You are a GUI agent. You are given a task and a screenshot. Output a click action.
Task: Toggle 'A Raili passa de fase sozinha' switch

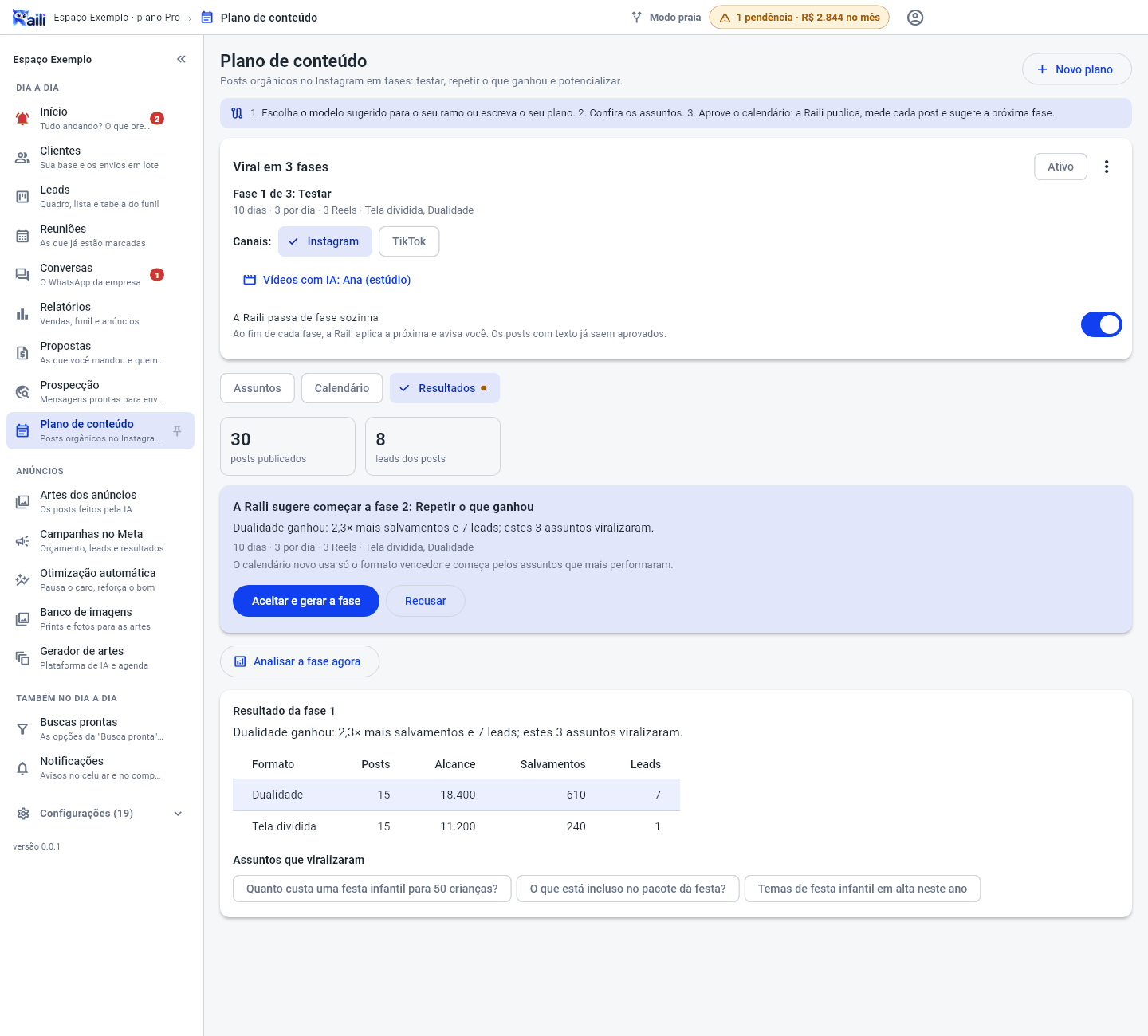[x=1101, y=324]
